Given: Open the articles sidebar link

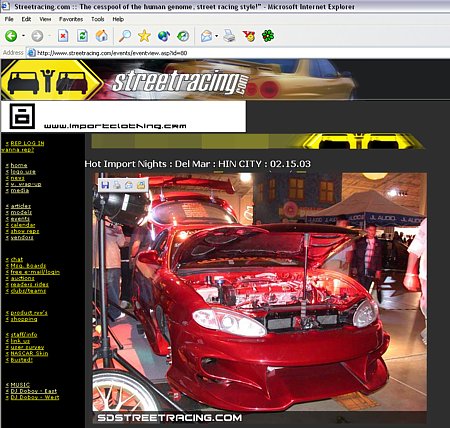Looking at the screenshot, I should click(x=21, y=206).
